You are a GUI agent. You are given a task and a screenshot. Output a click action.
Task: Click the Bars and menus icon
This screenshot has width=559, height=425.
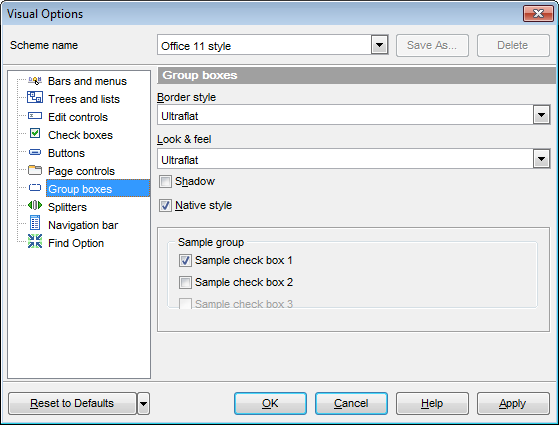click(35, 81)
